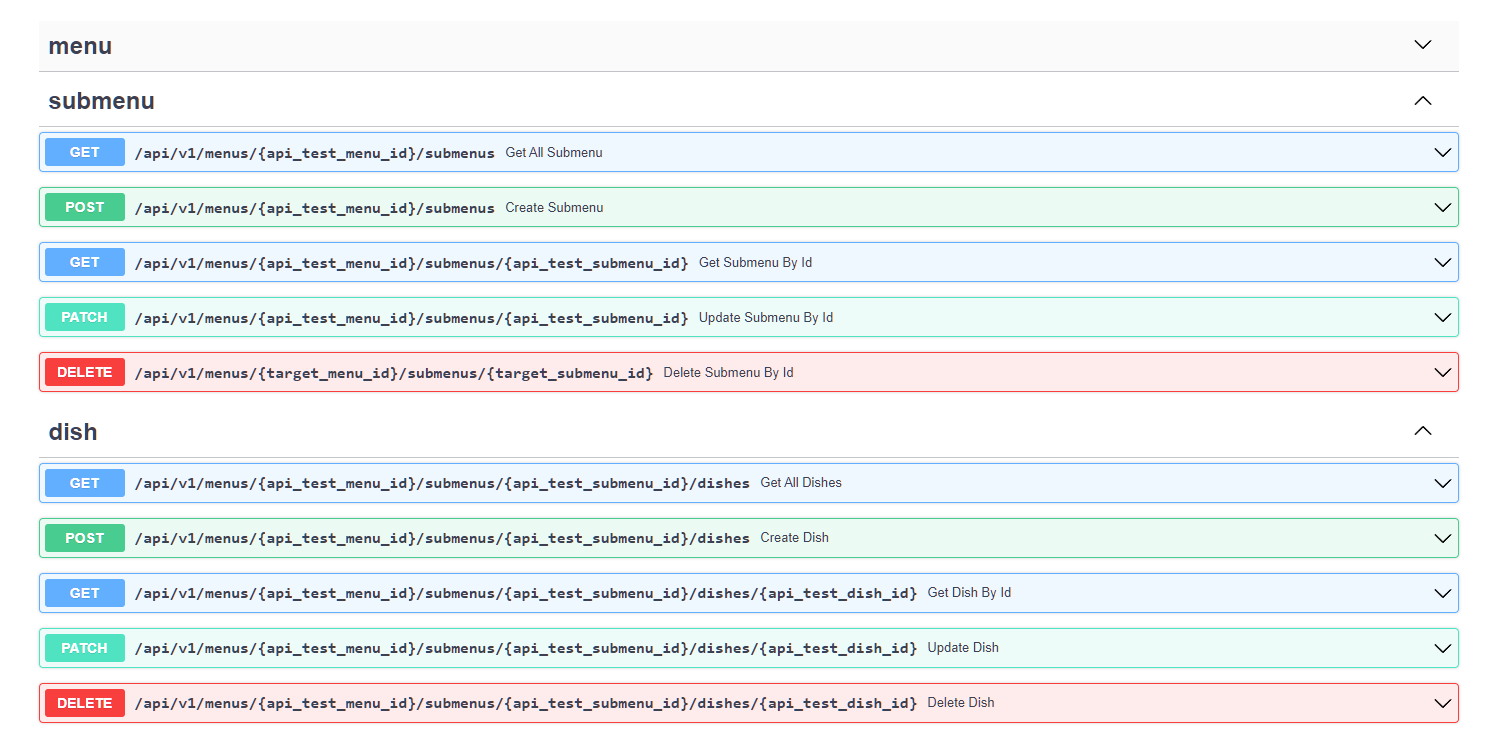Collapse the submenu section chevron
Image resolution: width=1486 pixels, height=740 pixels.
pos(1422,101)
